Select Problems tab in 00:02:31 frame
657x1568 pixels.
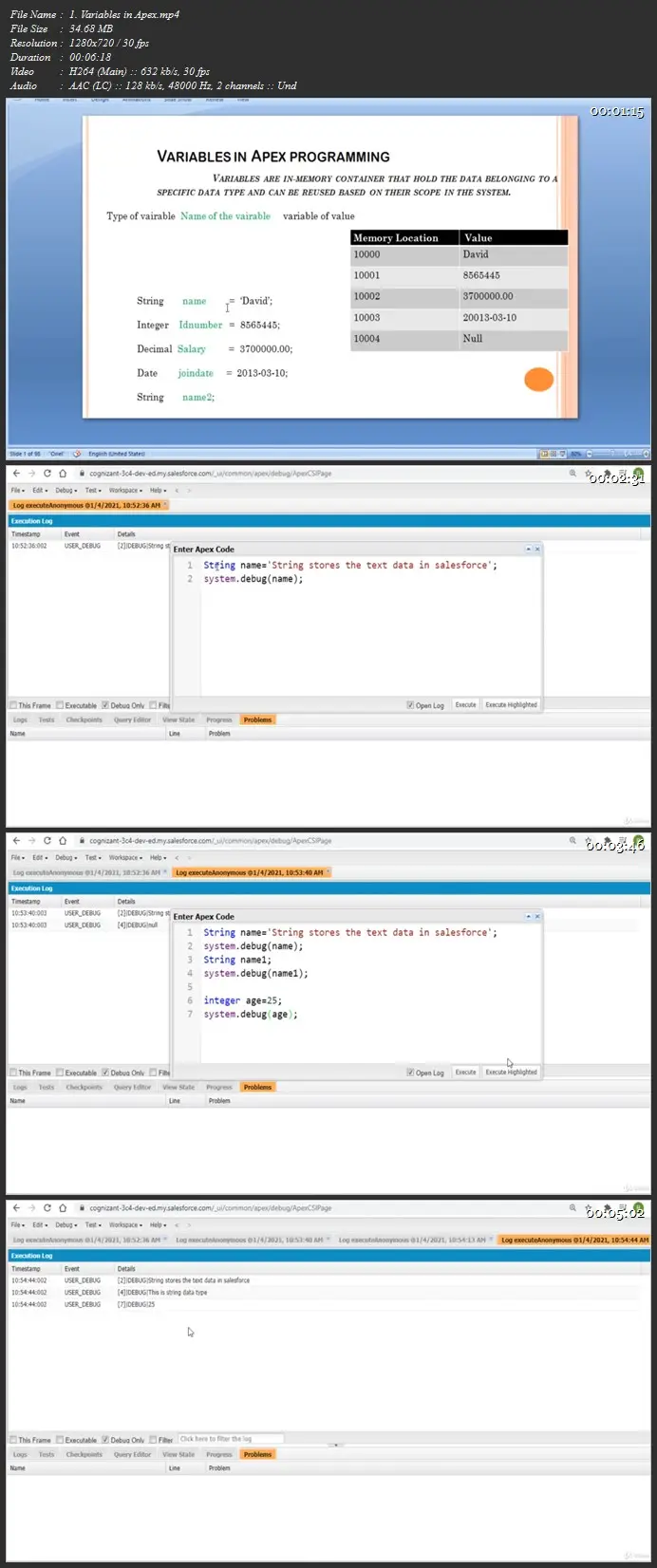click(x=257, y=719)
